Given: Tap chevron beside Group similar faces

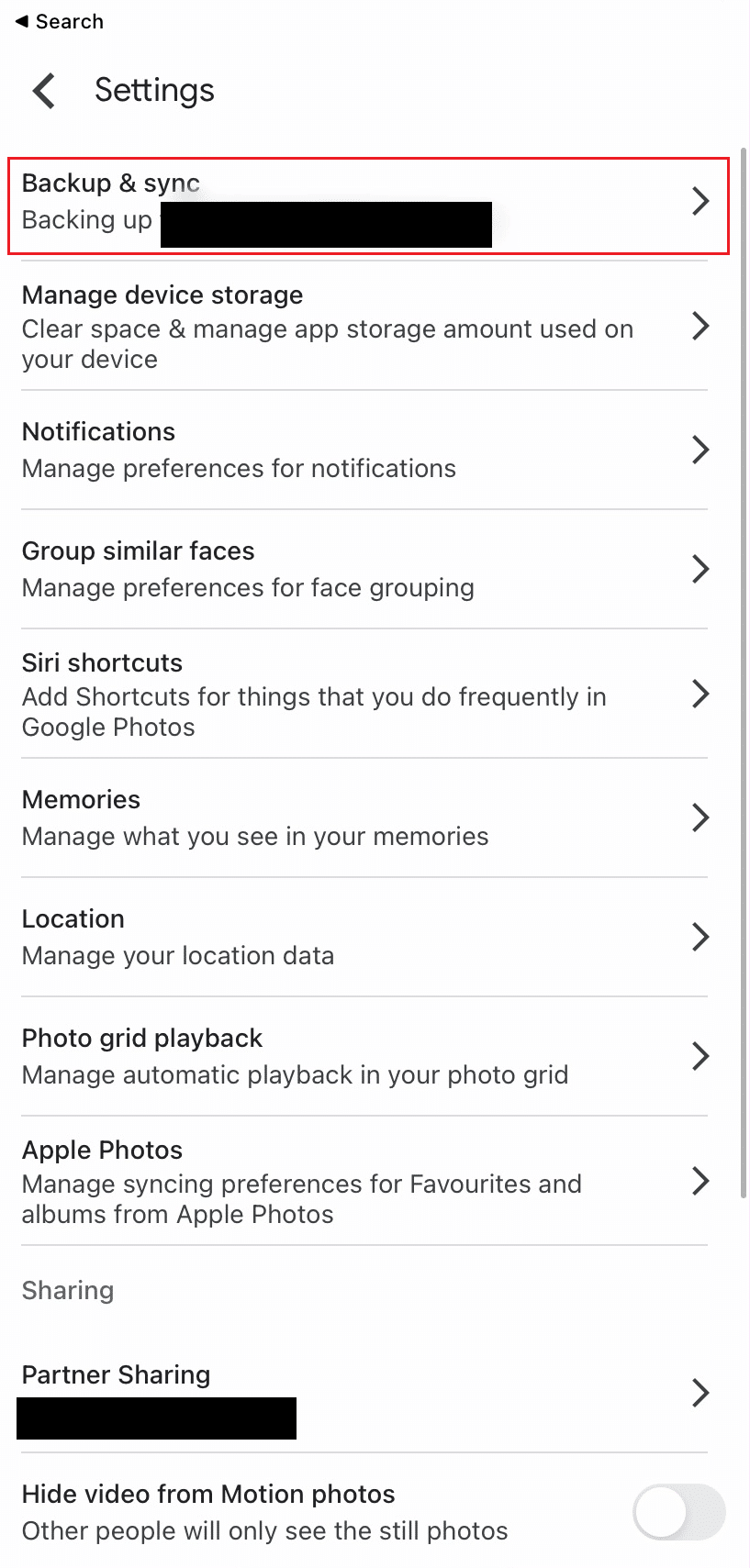Looking at the screenshot, I should click(700, 569).
